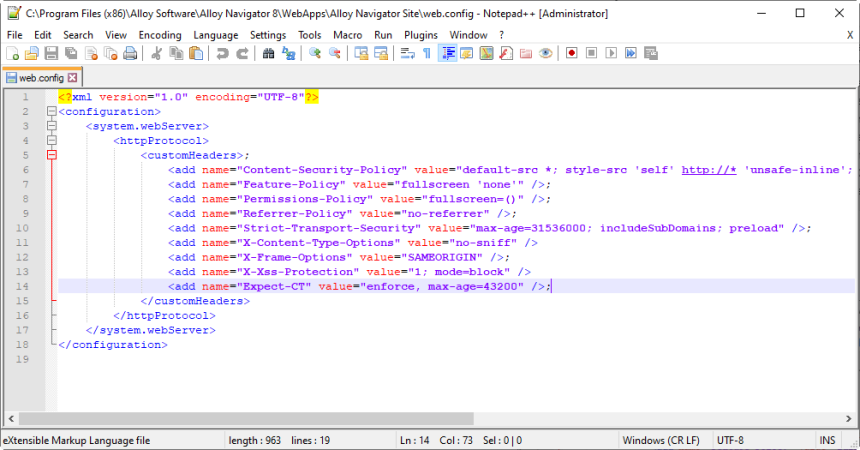Click the Cut scissors icon
The width and height of the screenshot is (860, 450).
pyautogui.click(x=157, y=54)
